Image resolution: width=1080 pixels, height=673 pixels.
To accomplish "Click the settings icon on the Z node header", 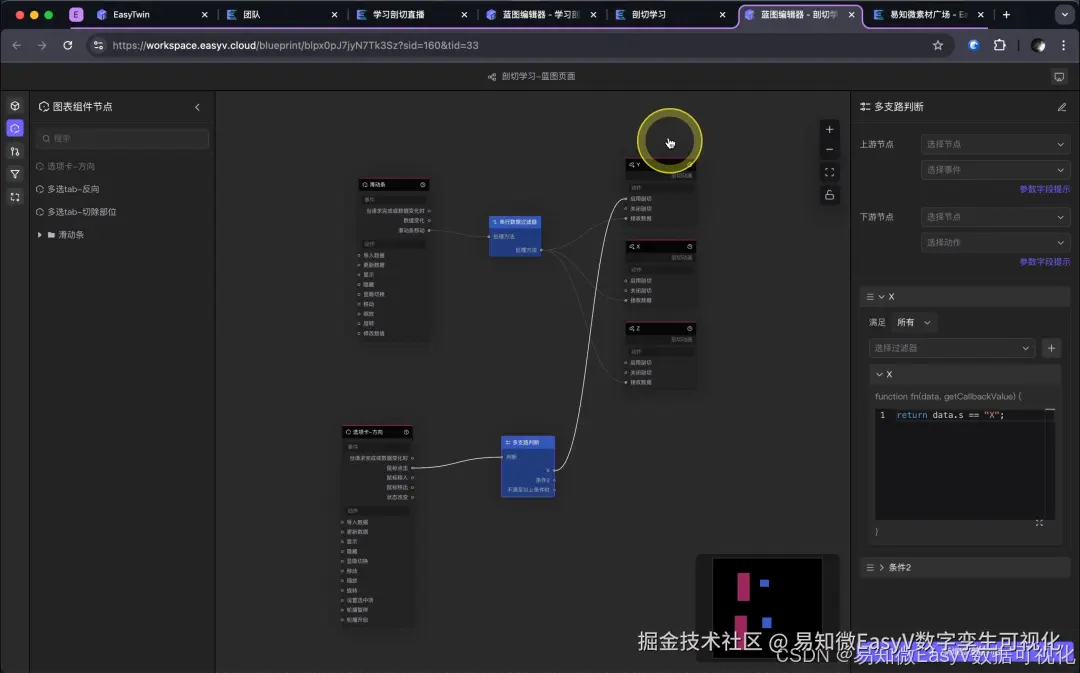I will tap(689, 329).
